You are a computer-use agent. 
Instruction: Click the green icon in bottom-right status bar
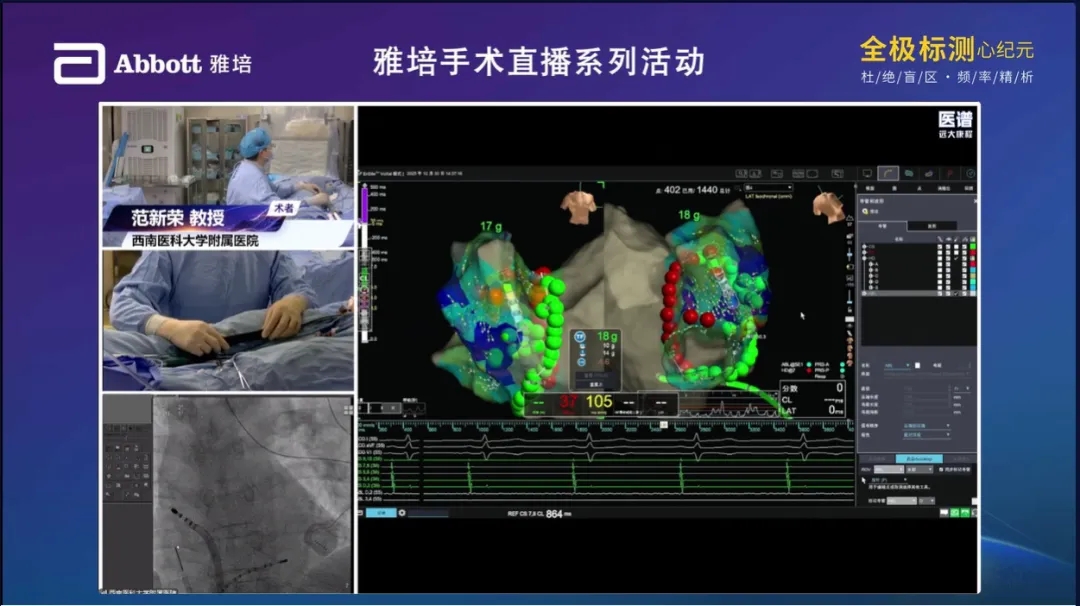[954, 513]
